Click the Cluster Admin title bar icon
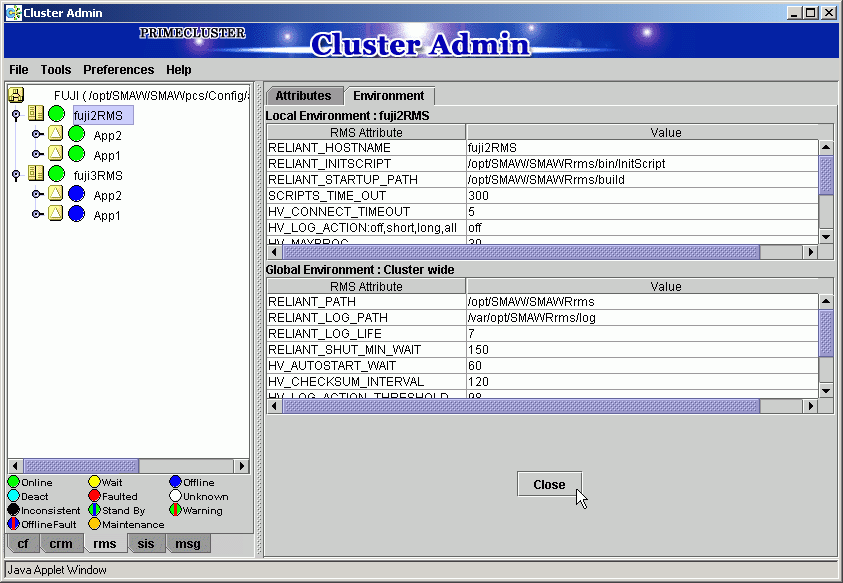Viewport: 843px width, 583px height. (13, 13)
